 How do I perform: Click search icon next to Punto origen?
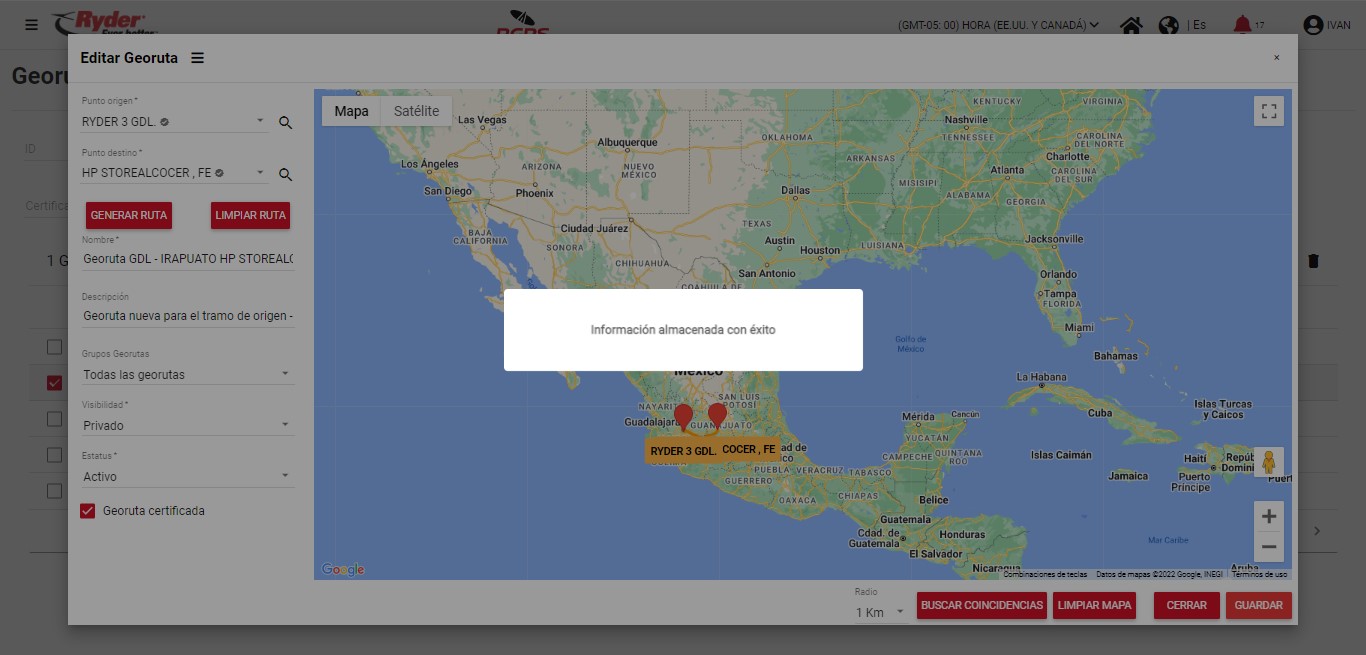tap(285, 122)
